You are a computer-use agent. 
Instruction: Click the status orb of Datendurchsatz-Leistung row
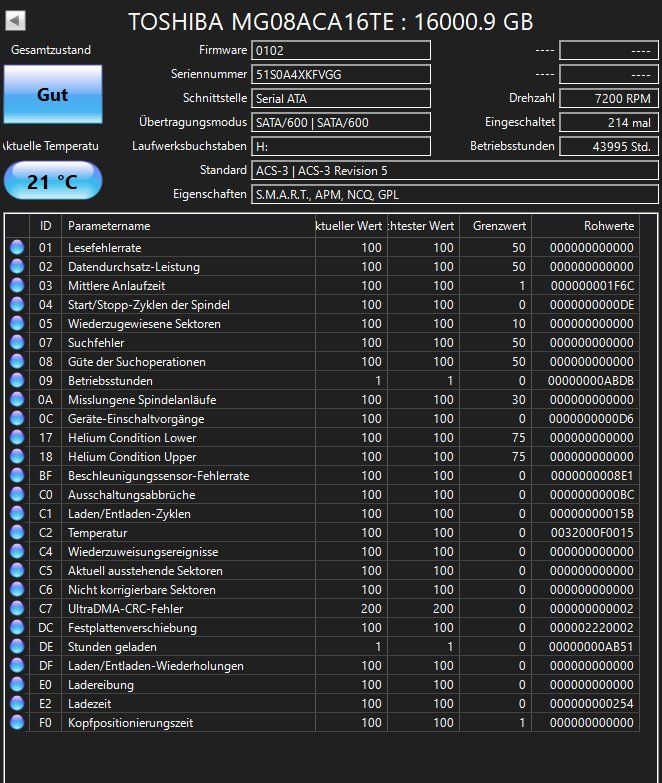[x=17, y=266]
